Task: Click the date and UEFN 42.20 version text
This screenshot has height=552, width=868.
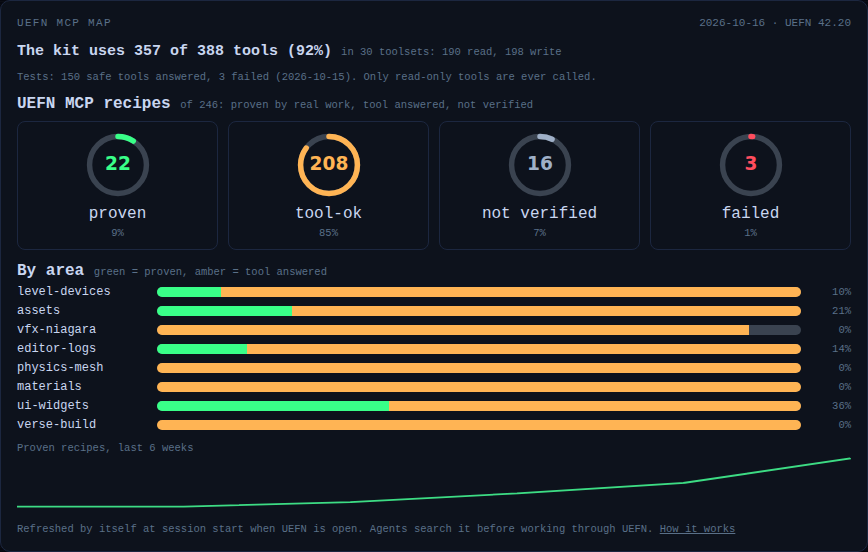Action: tap(774, 23)
